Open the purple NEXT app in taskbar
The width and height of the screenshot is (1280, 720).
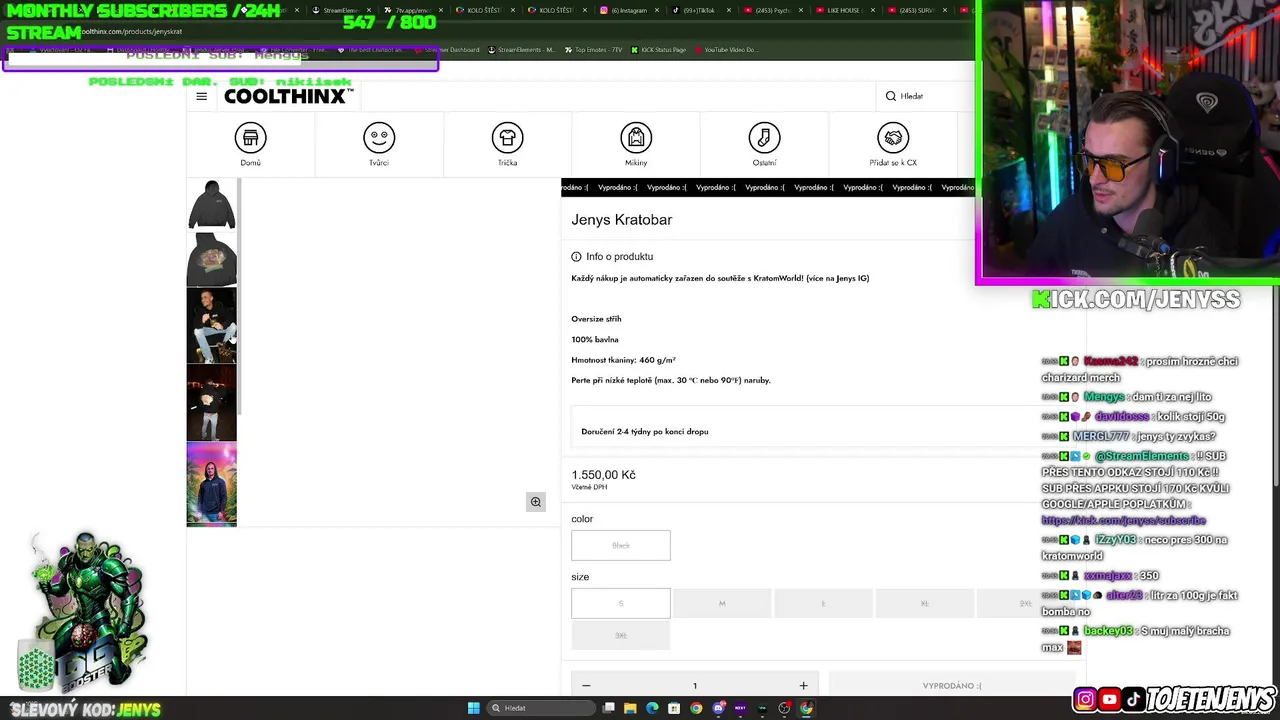coord(740,708)
